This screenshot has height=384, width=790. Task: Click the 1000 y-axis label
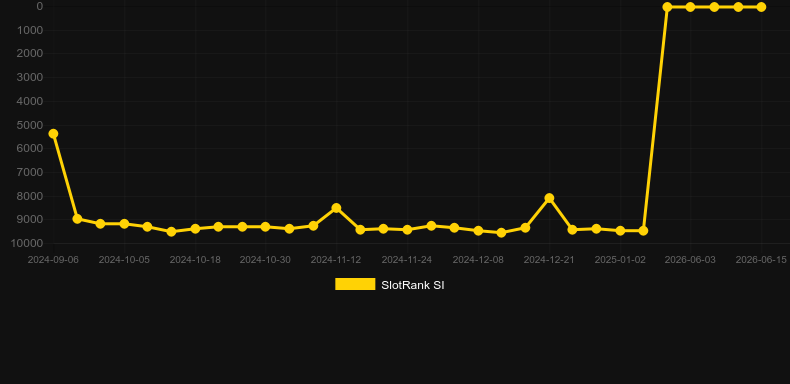[30, 30]
